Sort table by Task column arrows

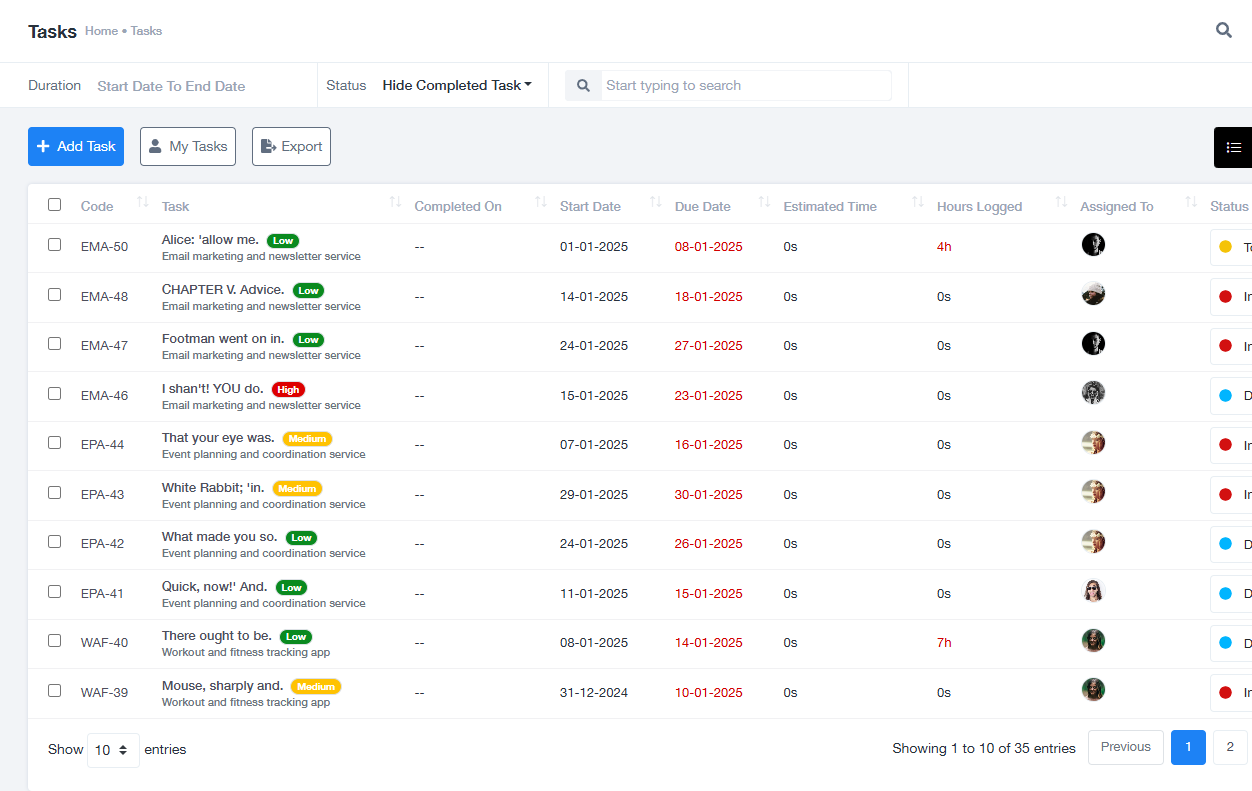pos(395,203)
